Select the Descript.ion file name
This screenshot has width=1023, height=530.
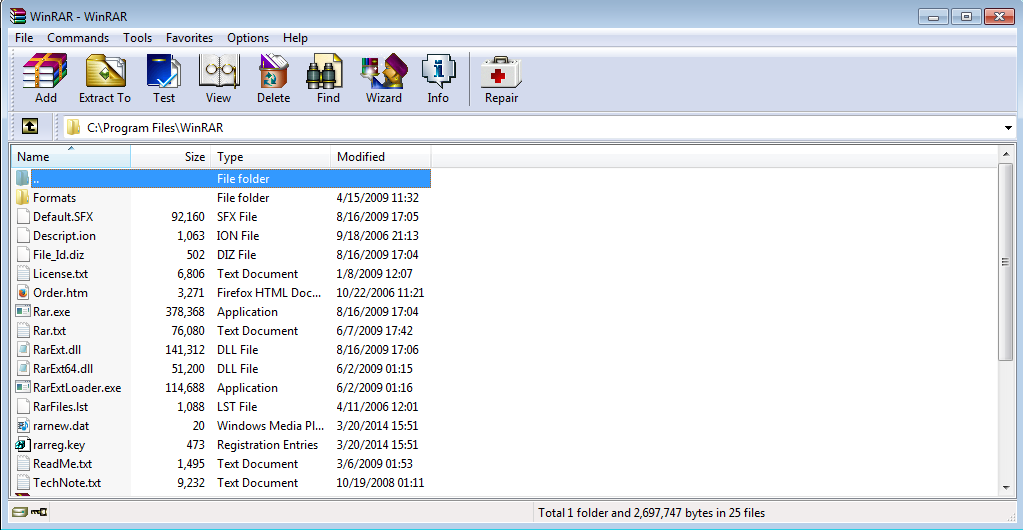click(x=65, y=236)
